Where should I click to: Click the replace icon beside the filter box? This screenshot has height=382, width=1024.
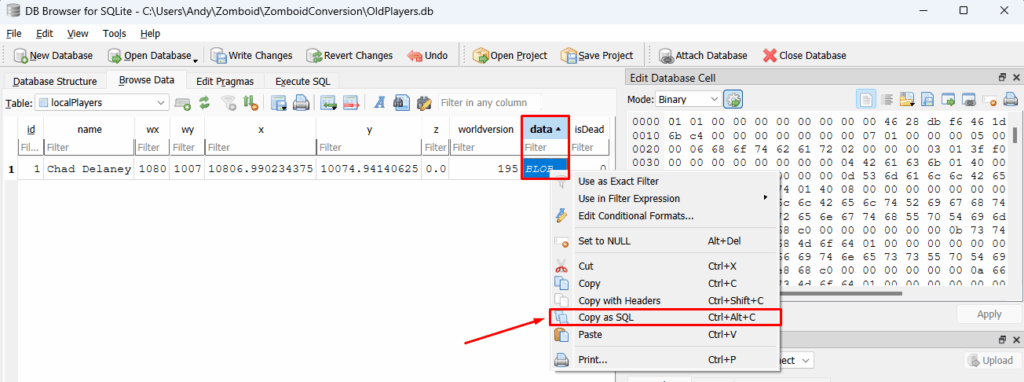(424, 103)
